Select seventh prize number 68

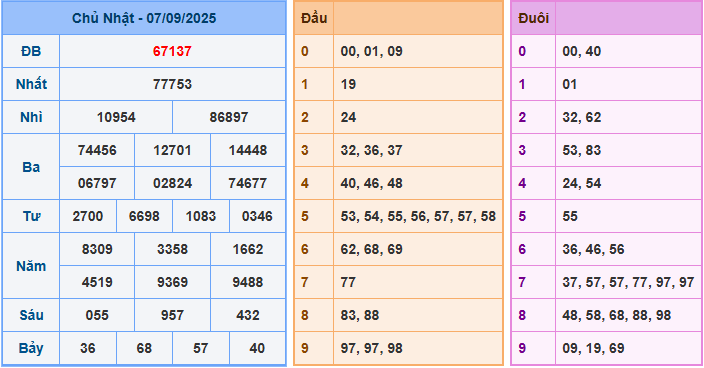click(x=144, y=348)
